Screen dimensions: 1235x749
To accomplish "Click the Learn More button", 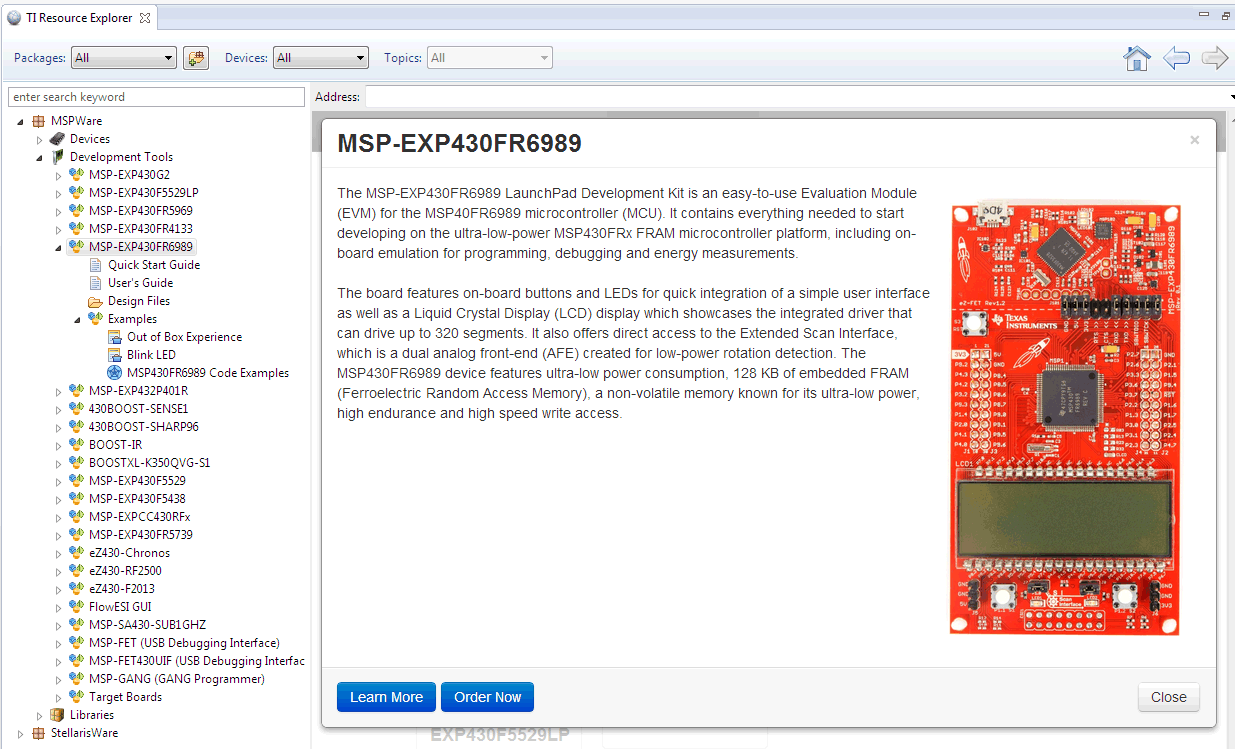I will click(x=386, y=697).
